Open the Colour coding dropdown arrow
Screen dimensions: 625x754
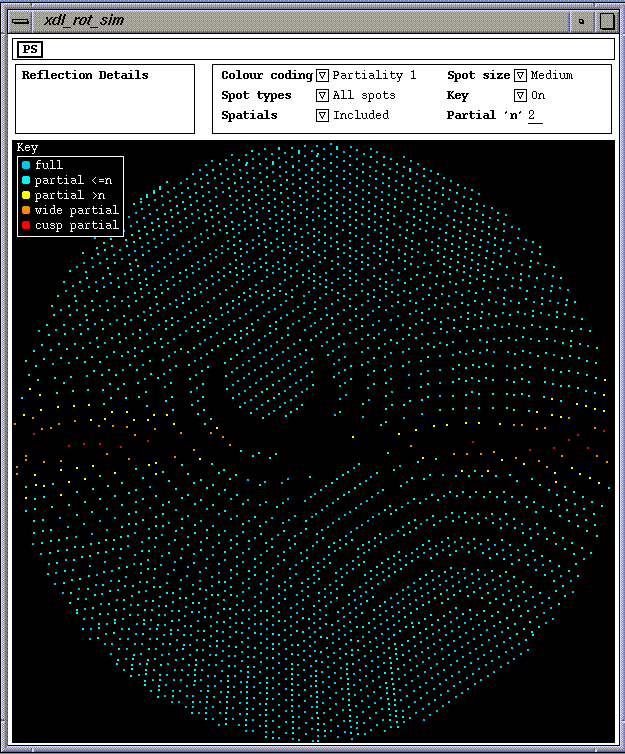(x=322, y=76)
